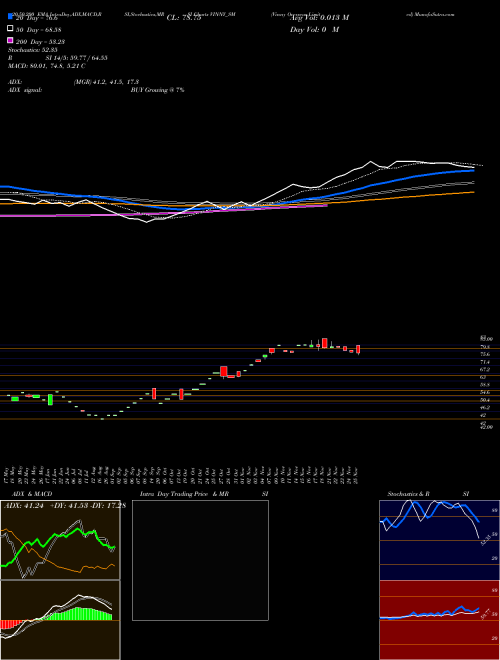Click the '67.2' price axis label
This screenshot has height=660, width=500.
point(485,370)
